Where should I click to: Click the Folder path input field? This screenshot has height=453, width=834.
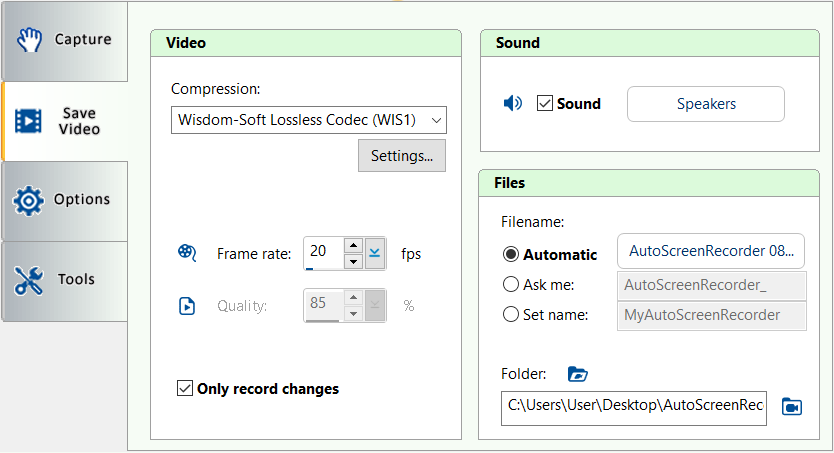click(x=634, y=405)
